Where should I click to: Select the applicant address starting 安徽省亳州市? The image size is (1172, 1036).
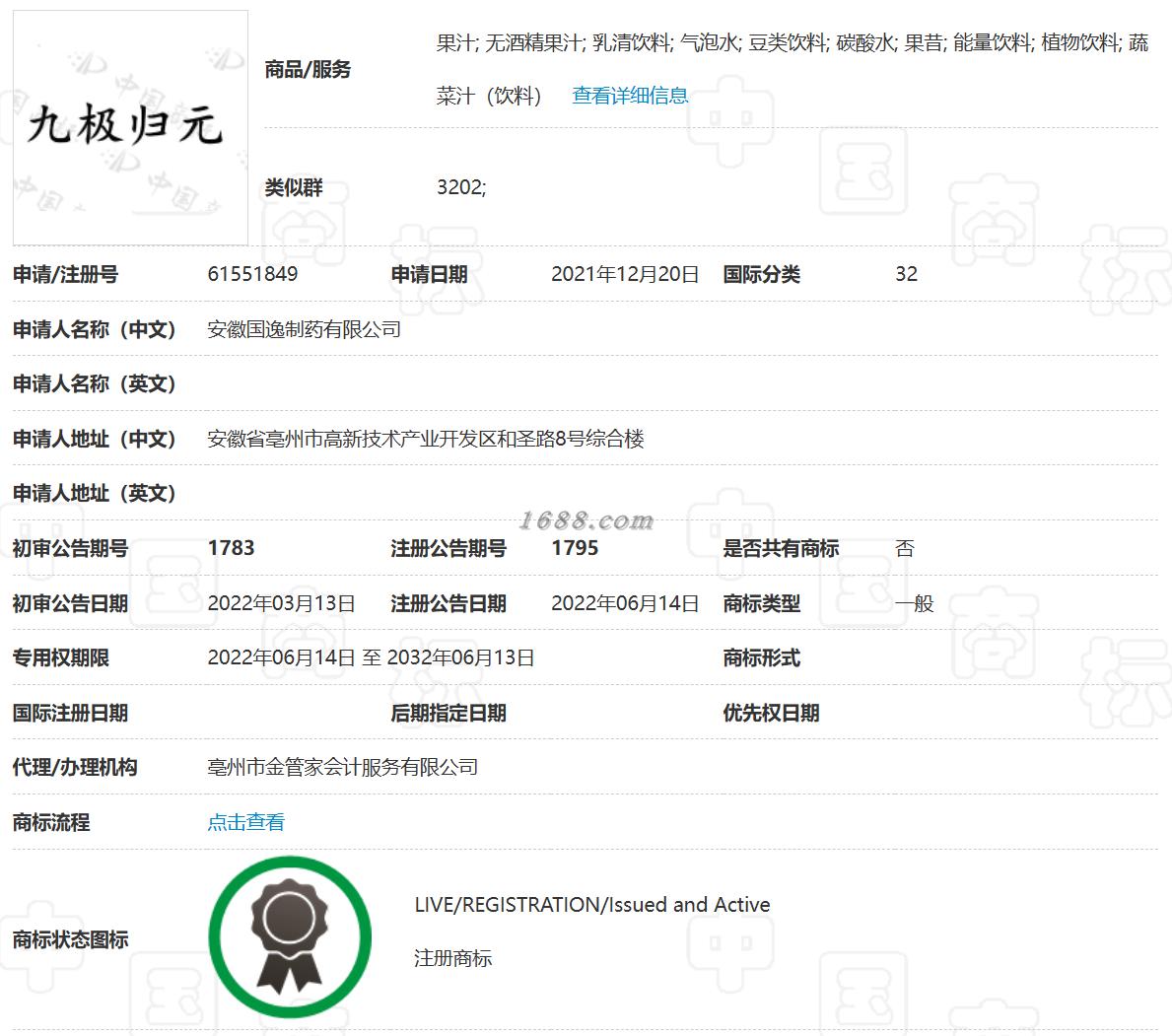425,439
